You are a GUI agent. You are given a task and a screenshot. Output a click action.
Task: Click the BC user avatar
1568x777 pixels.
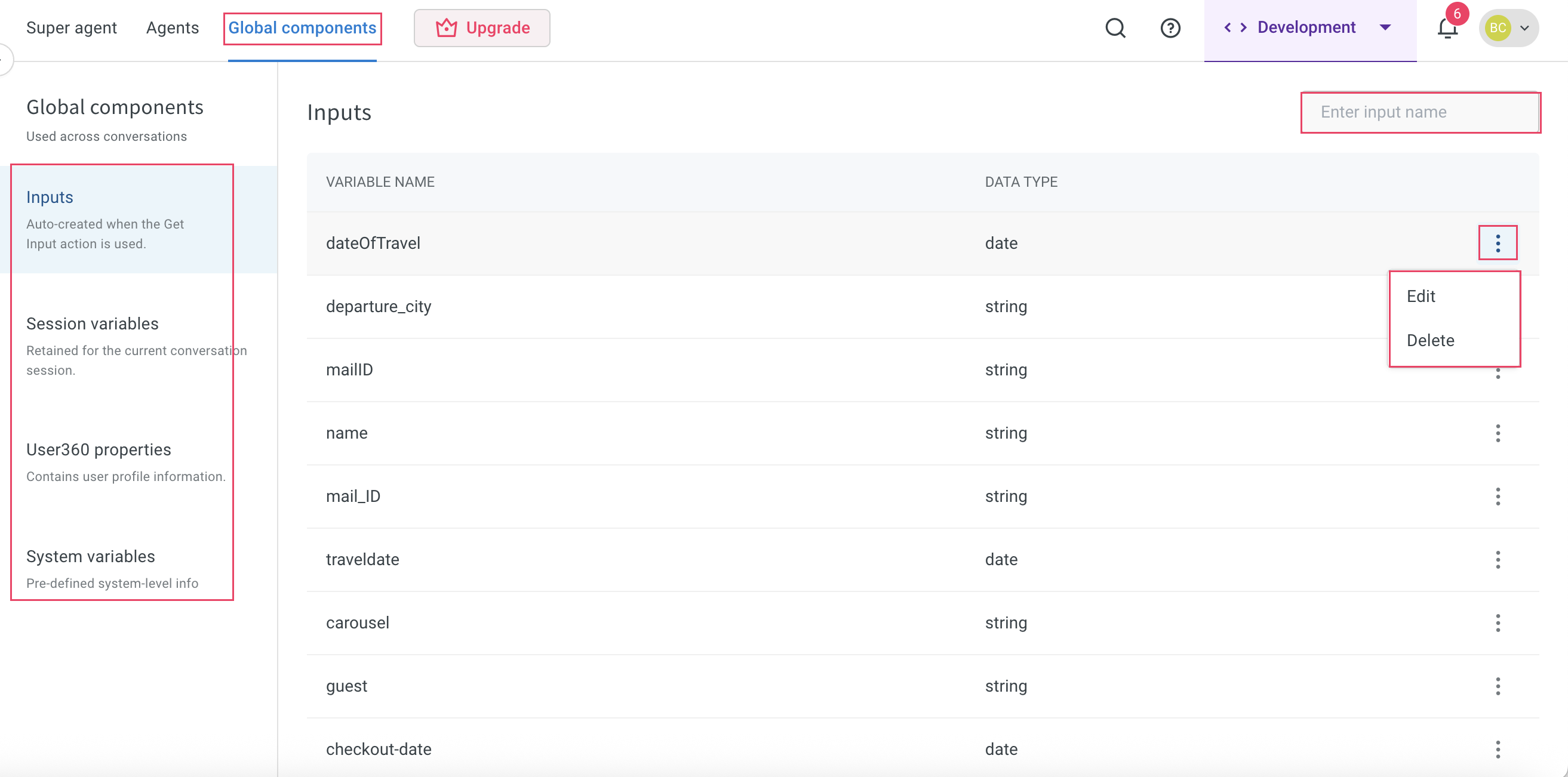pos(1498,28)
